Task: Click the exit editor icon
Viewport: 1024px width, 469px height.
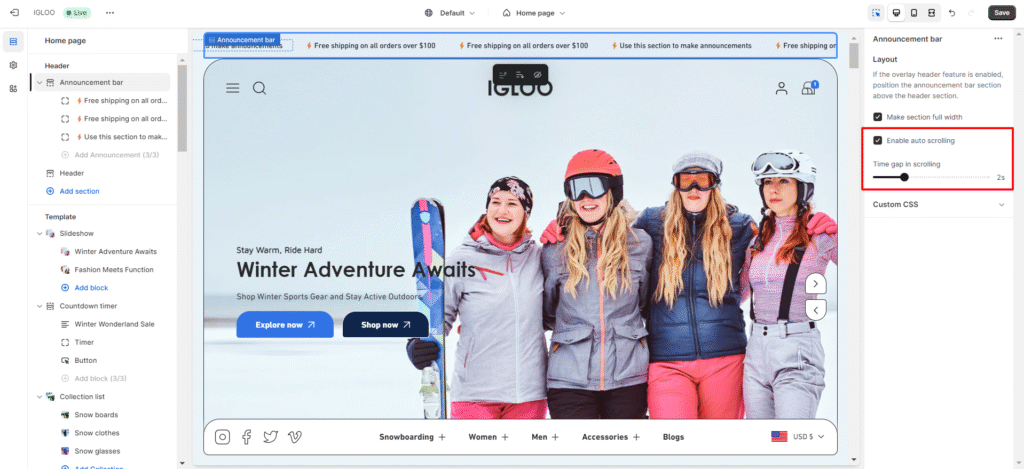Action: 13,13
